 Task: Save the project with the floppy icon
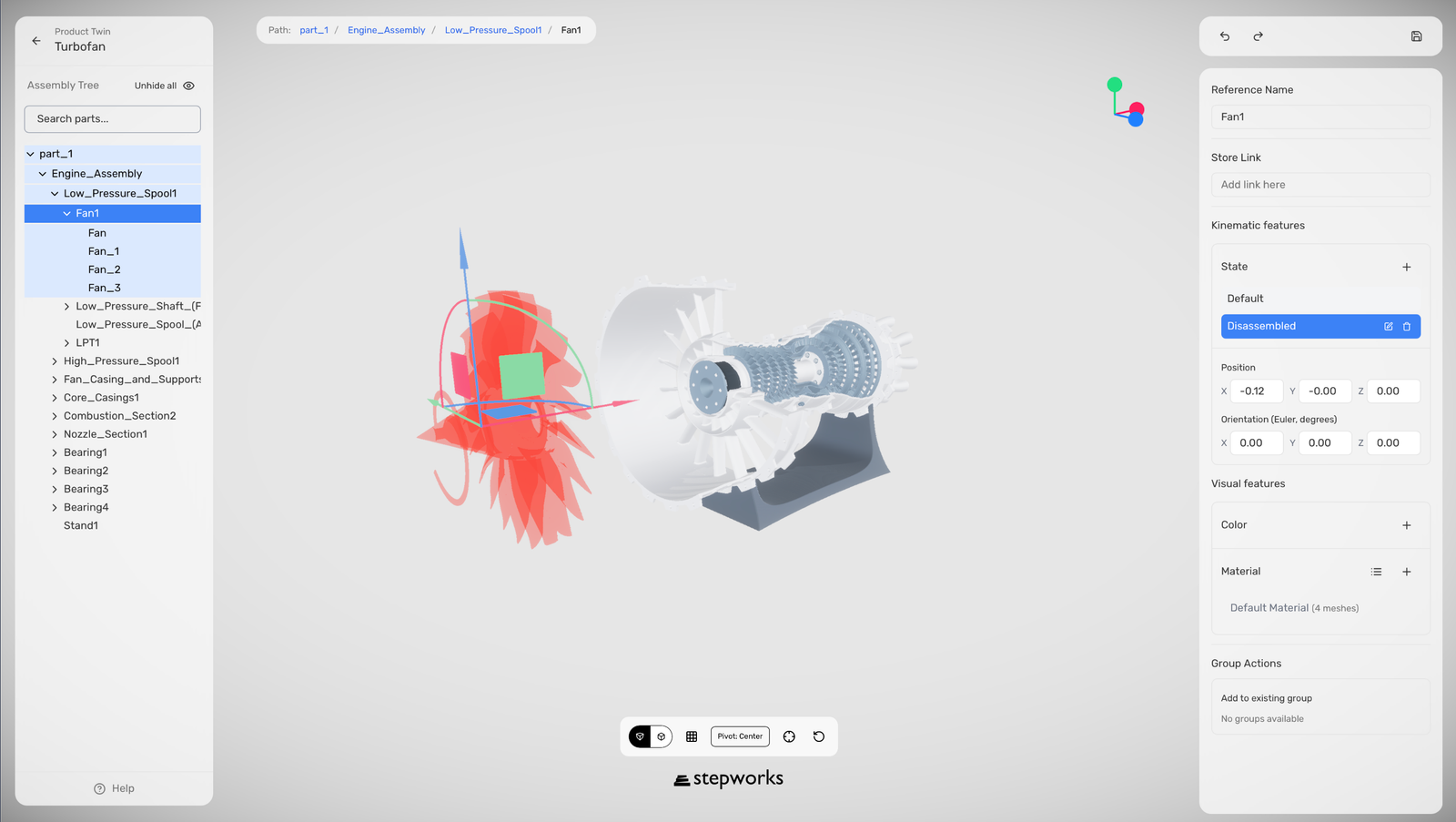(x=1416, y=36)
